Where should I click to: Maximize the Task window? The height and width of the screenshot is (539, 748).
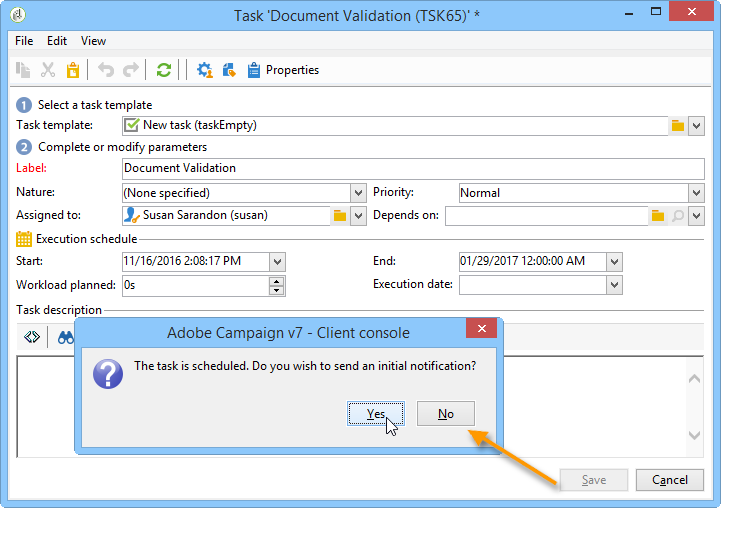click(656, 11)
